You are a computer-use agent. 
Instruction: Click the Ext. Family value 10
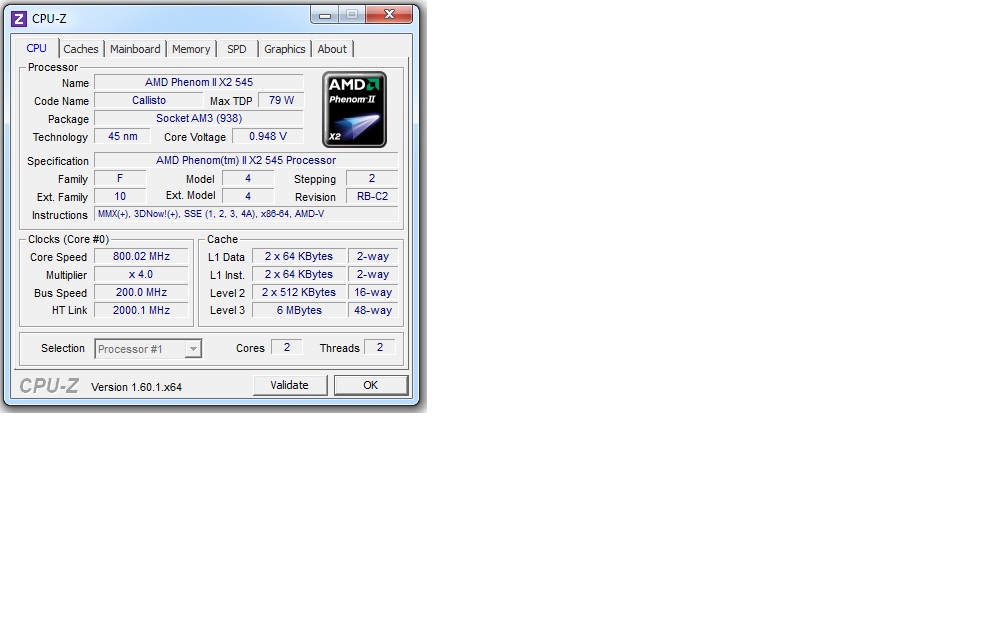click(x=120, y=196)
